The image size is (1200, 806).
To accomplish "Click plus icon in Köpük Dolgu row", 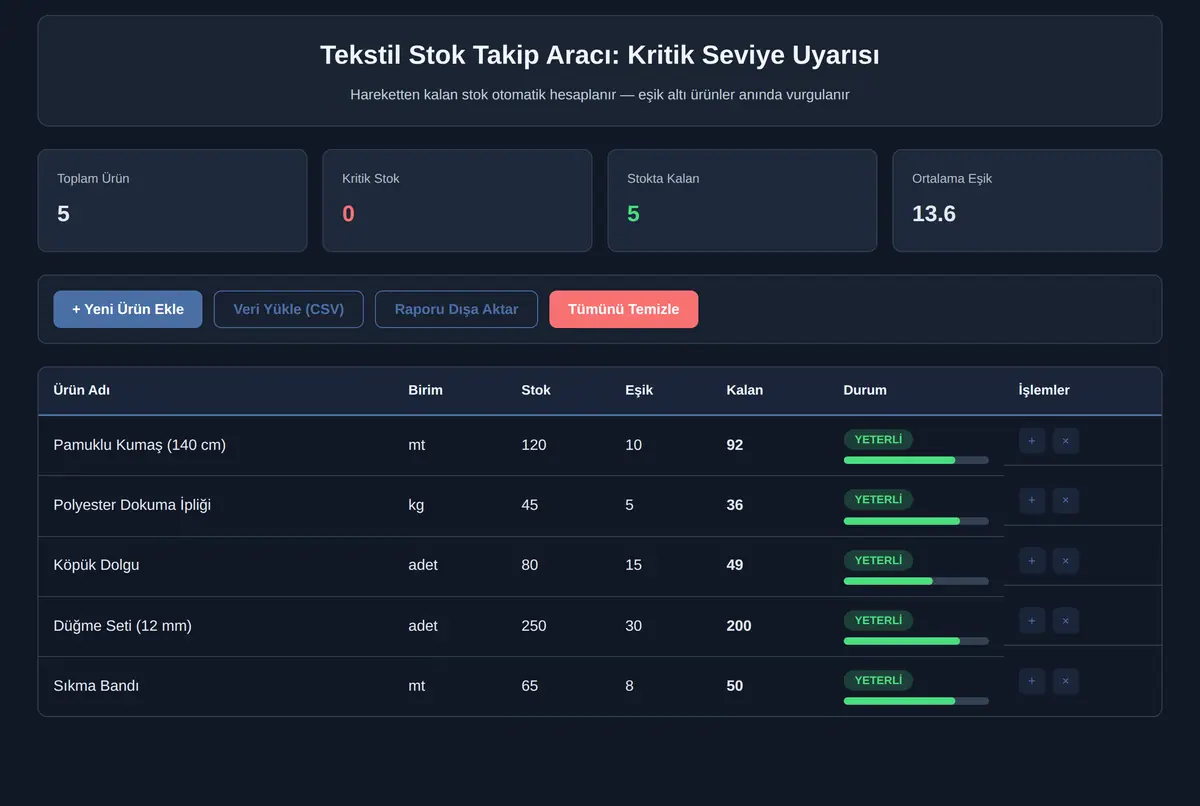I will pyautogui.click(x=1032, y=561).
